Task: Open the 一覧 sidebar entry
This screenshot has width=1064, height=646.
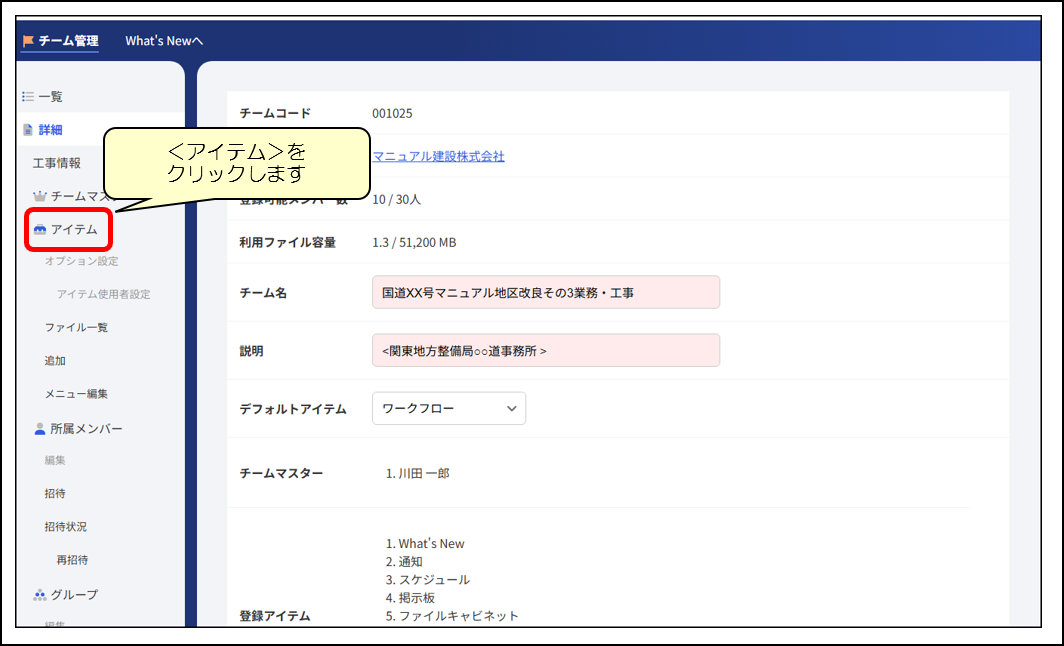Action: [x=50, y=96]
